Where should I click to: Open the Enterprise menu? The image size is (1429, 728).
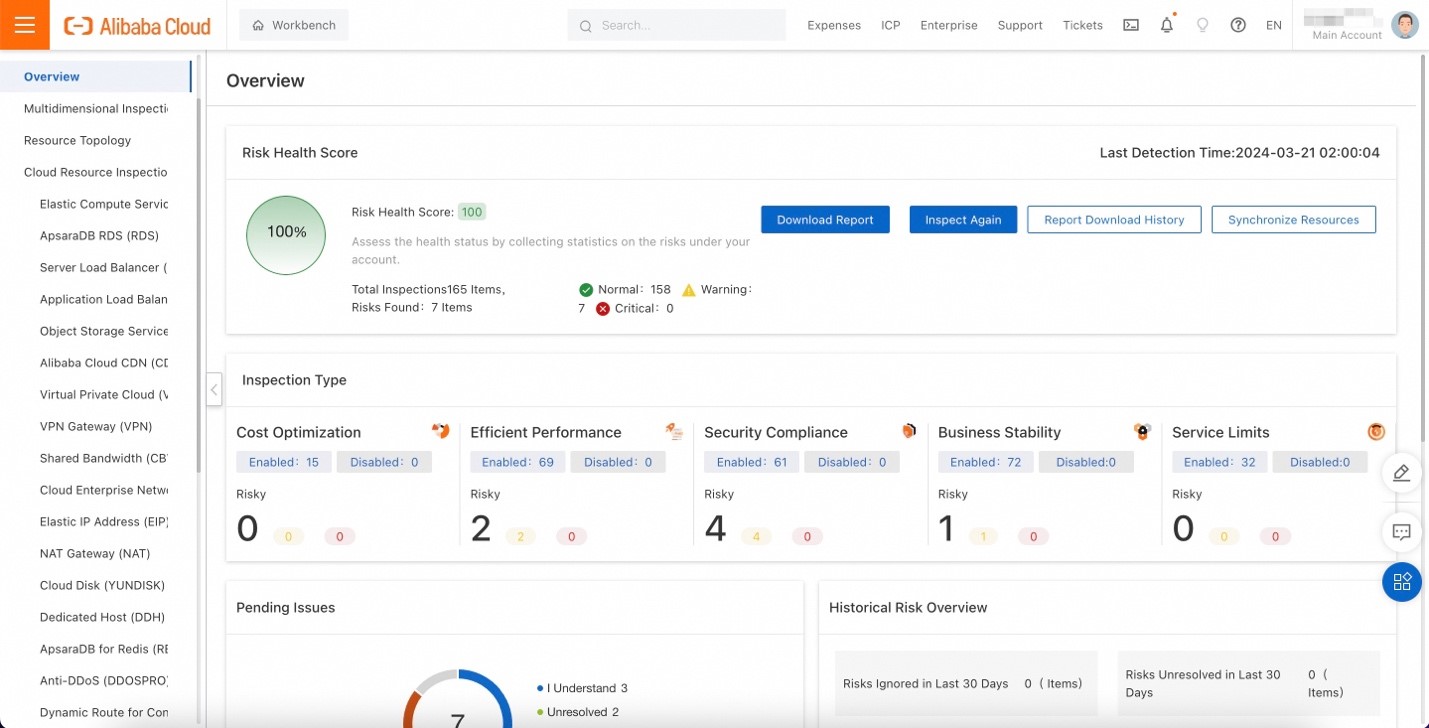coord(949,26)
